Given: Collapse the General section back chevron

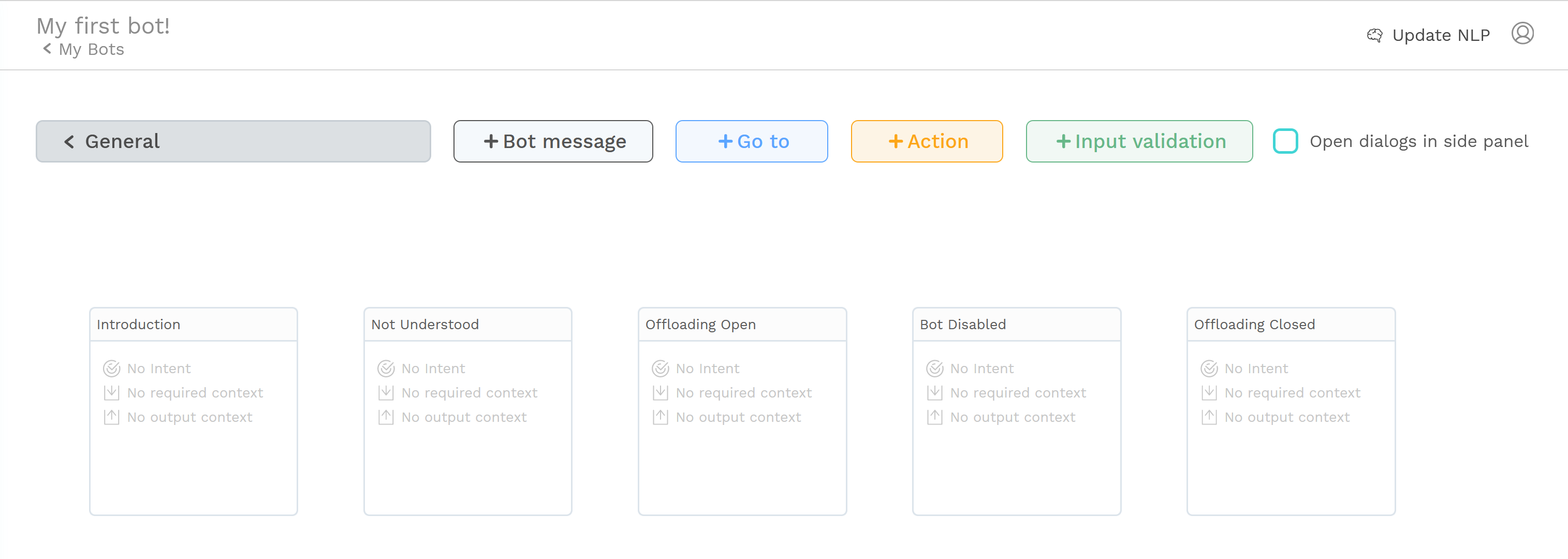Looking at the screenshot, I should 69,142.
